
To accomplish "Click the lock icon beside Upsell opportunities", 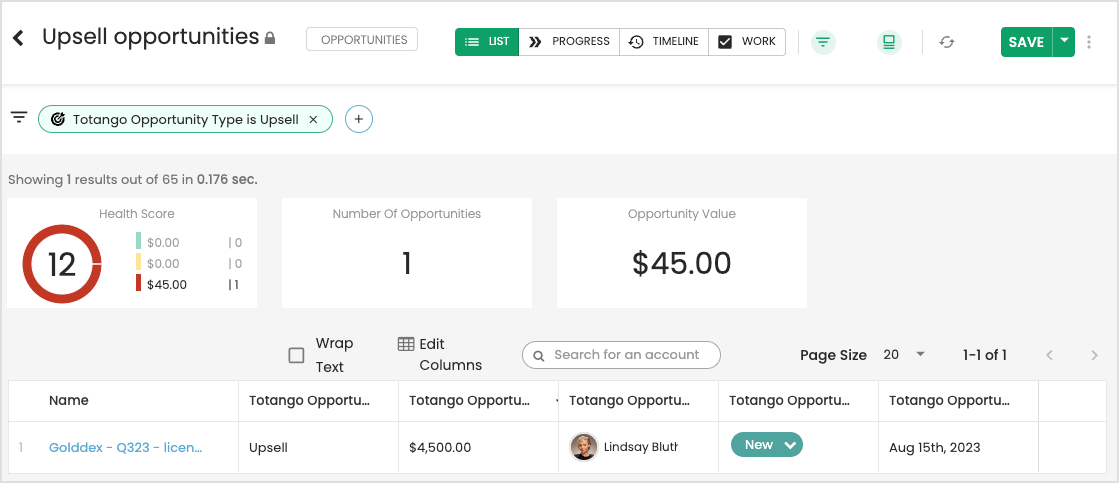I will pos(270,38).
